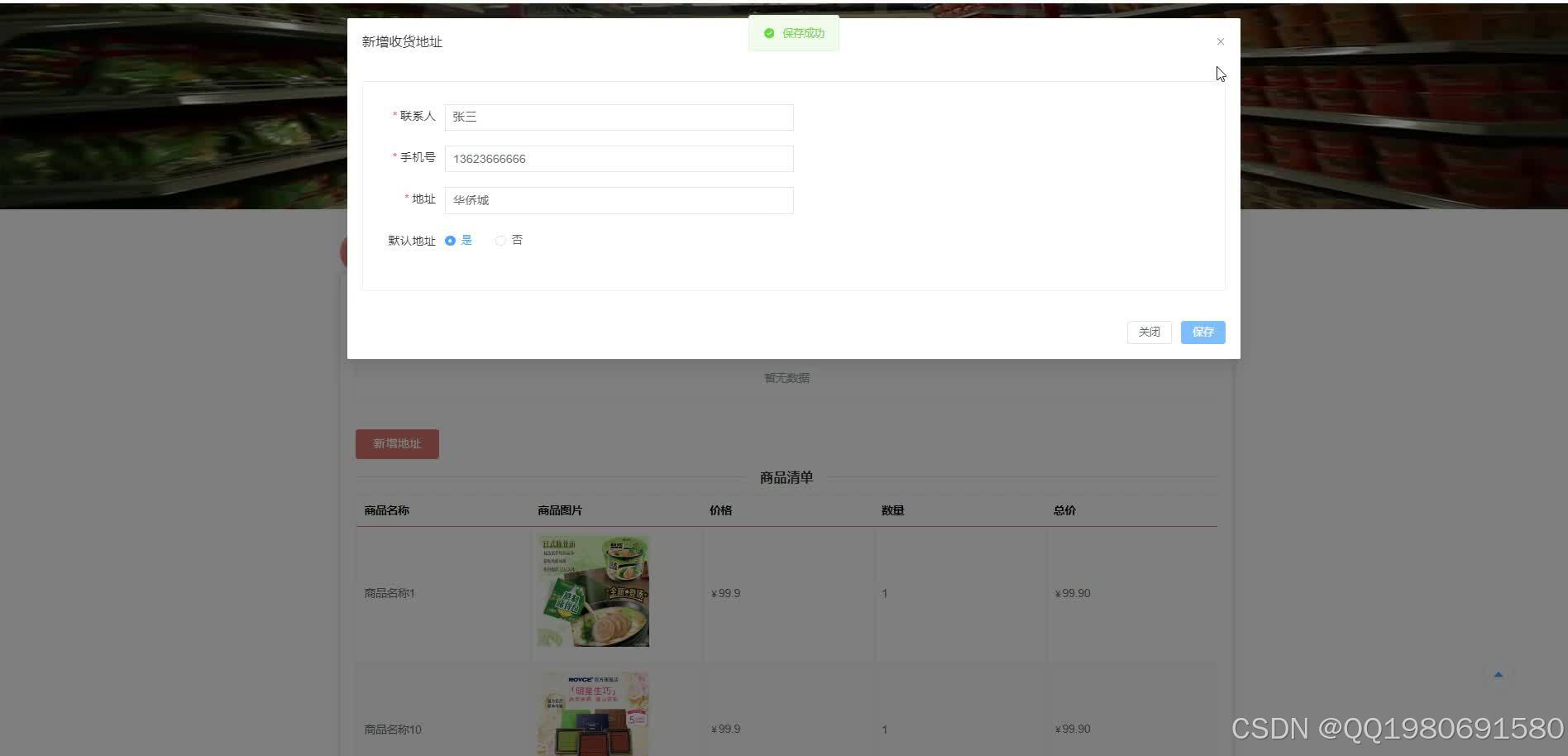Click the 商品名称10 text cell
The height and width of the screenshot is (756, 1568).
pyautogui.click(x=393, y=730)
